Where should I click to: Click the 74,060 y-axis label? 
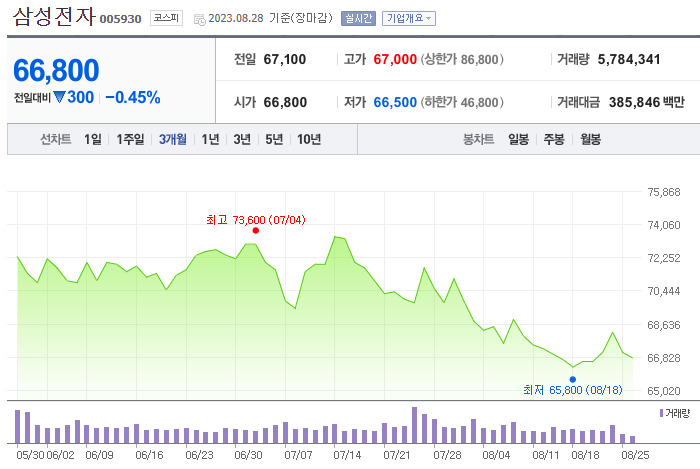(x=664, y=225)
